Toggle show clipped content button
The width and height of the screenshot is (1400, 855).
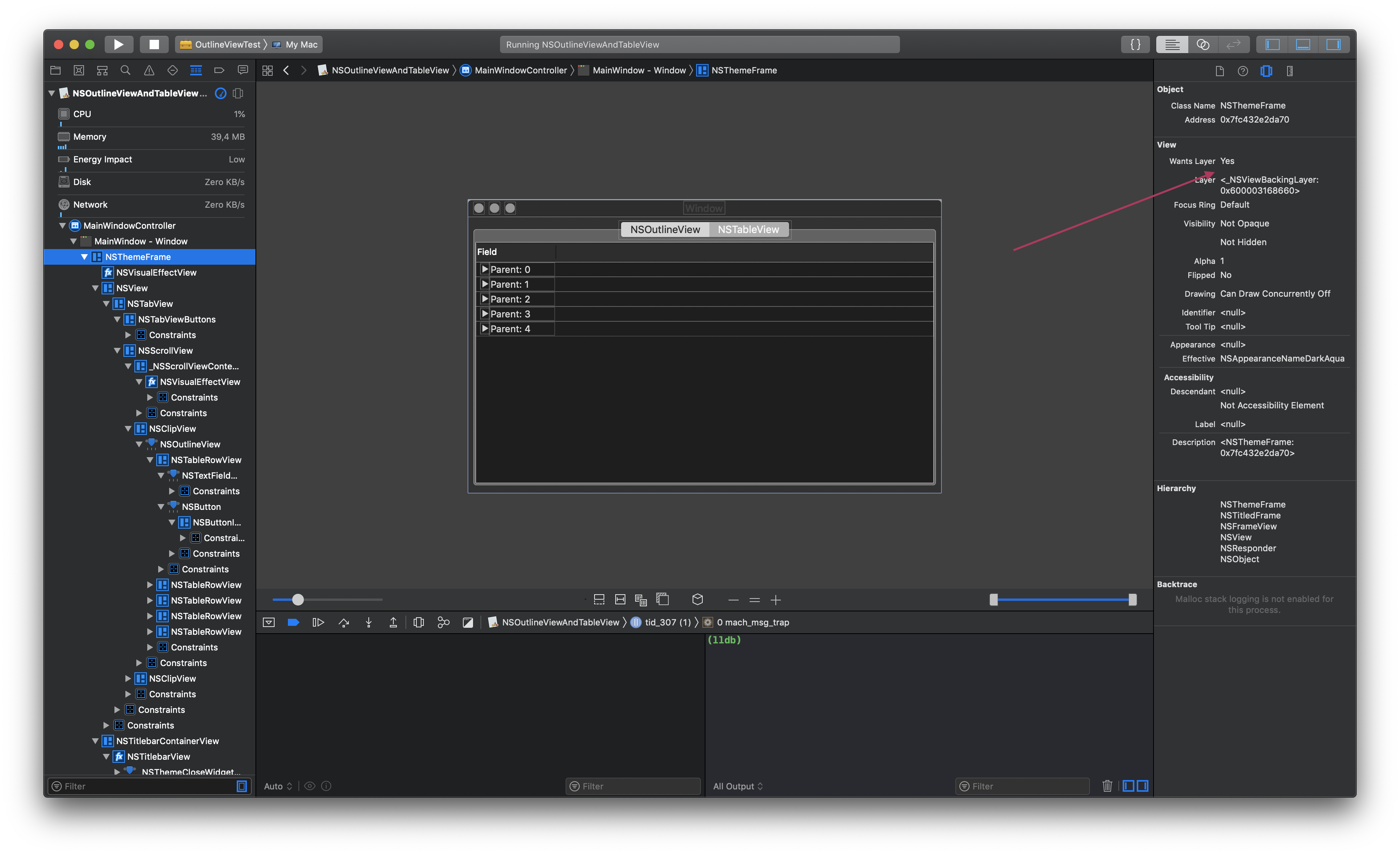click(x=599, y=600)
